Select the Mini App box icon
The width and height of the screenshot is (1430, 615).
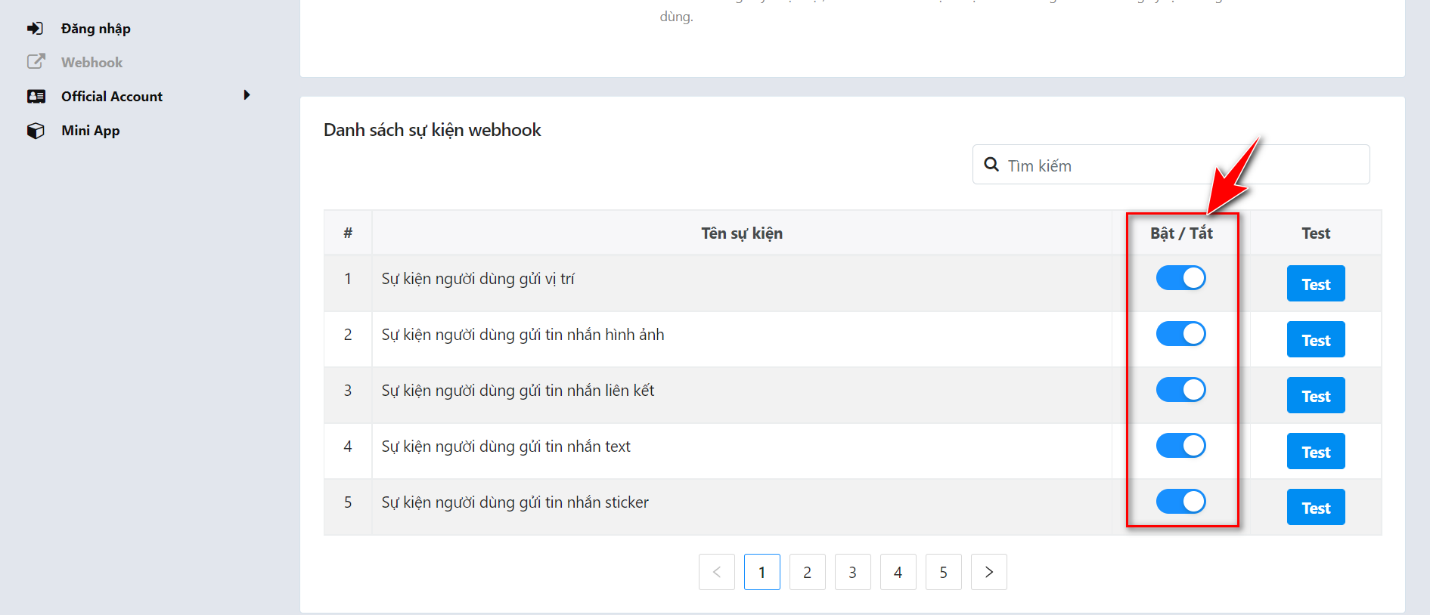[35, 130]
